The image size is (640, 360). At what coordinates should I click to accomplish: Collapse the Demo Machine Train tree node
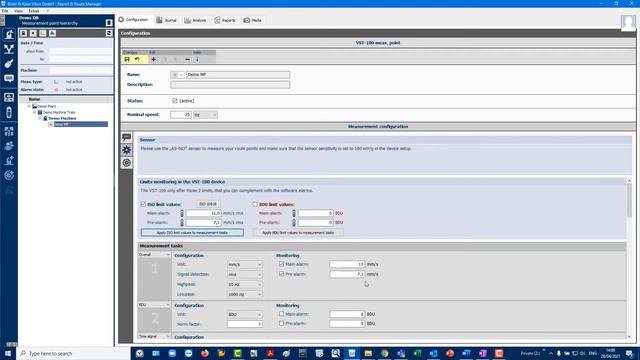pos(35,112)
